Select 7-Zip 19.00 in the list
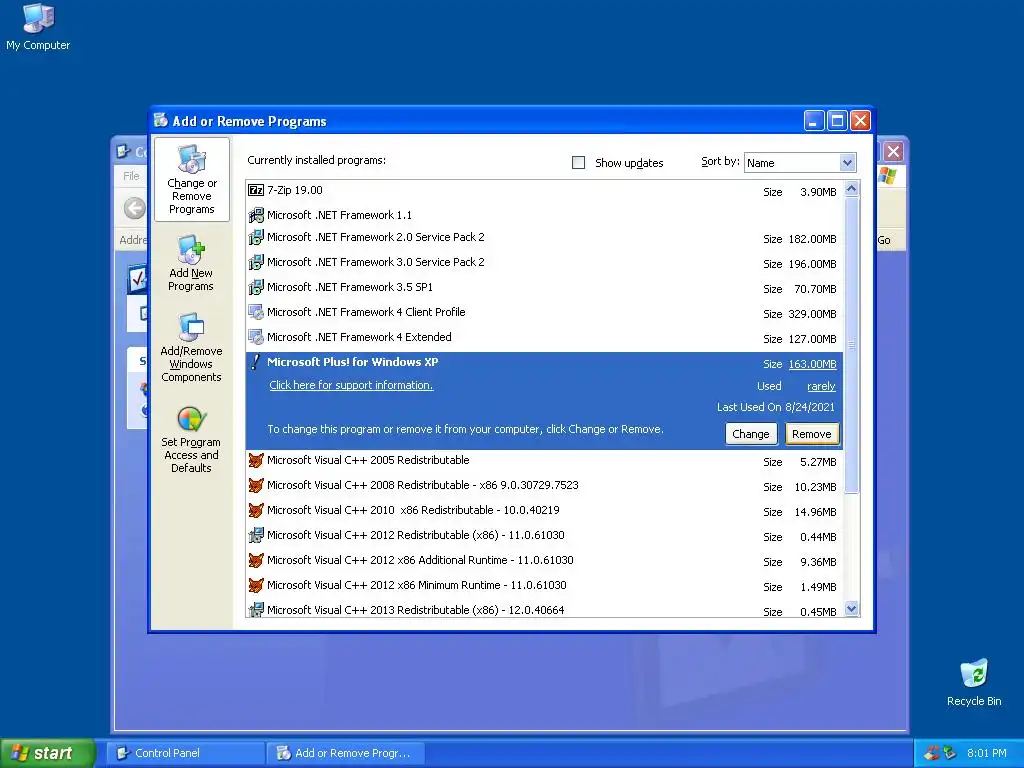The width and height of the screenshot is (1024, 768). click(545, 191)
